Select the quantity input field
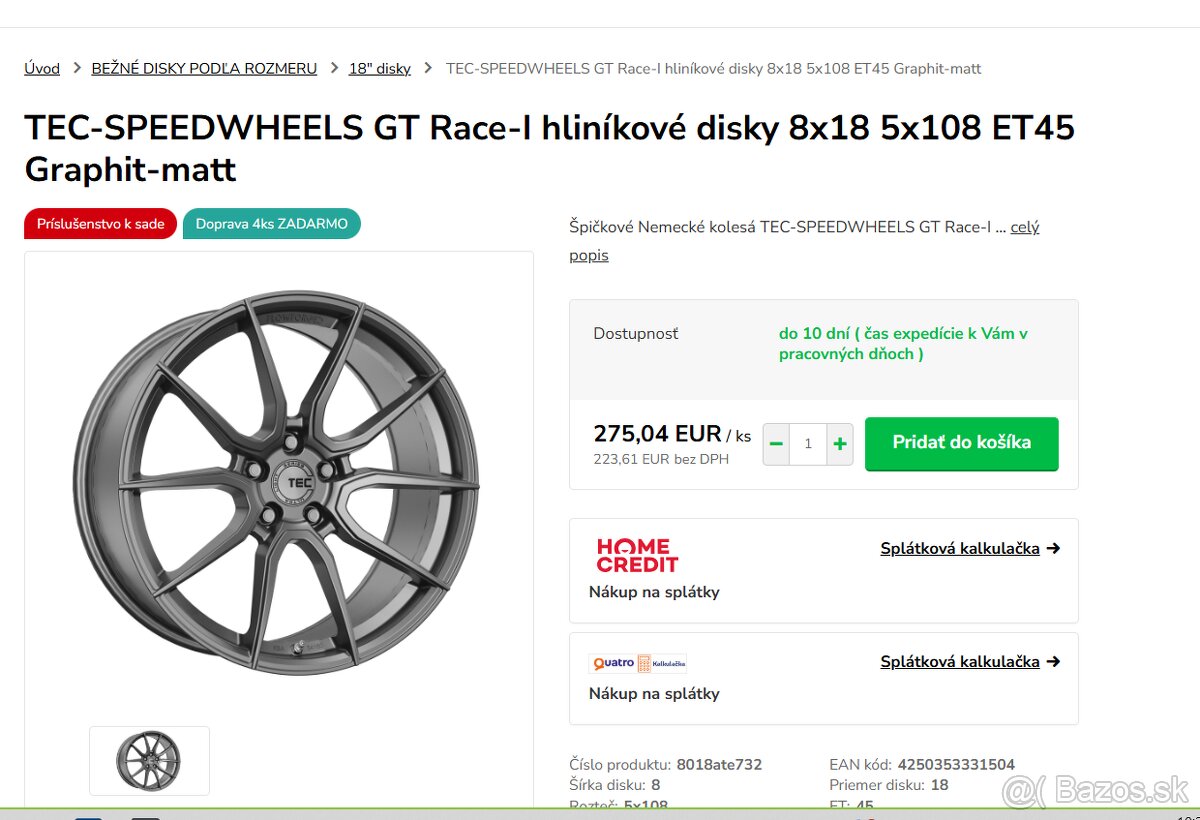 807,443
